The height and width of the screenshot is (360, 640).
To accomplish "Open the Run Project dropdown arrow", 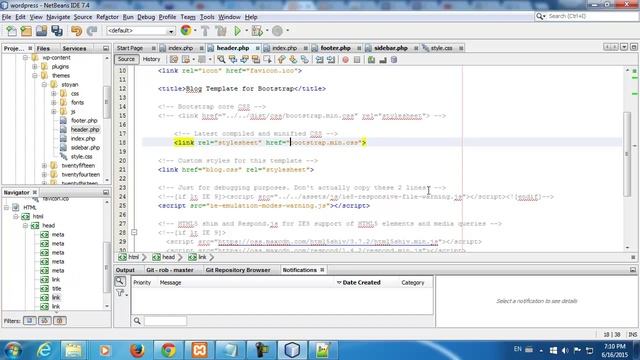I will coord(246,31).
